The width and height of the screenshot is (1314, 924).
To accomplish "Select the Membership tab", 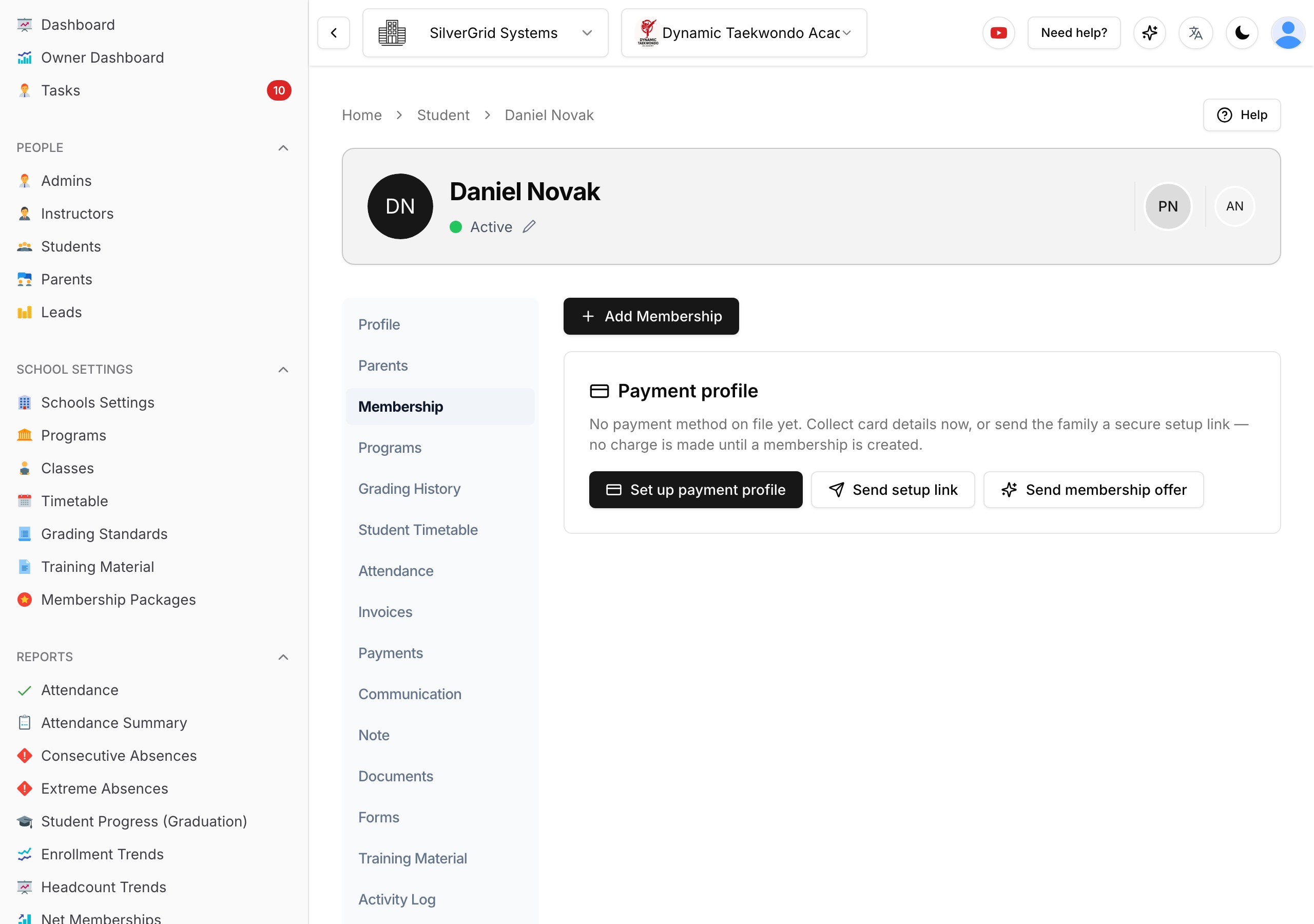I will pos(440,407).
